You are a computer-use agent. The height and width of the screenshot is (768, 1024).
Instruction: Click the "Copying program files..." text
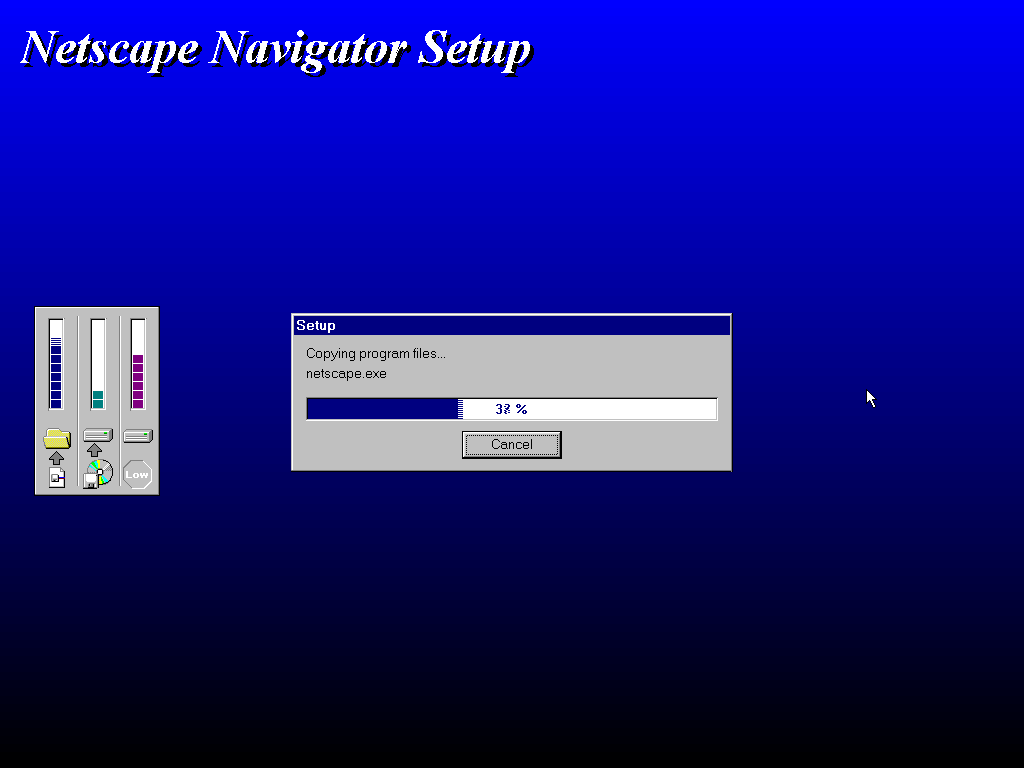point(376,353)
